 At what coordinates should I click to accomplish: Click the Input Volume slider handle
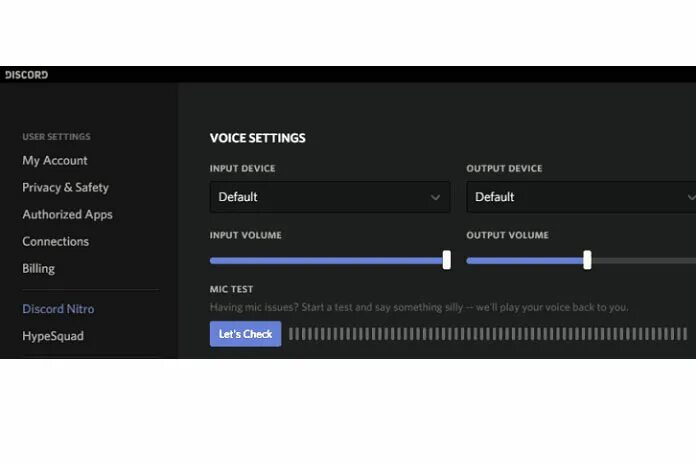(447, 260)
